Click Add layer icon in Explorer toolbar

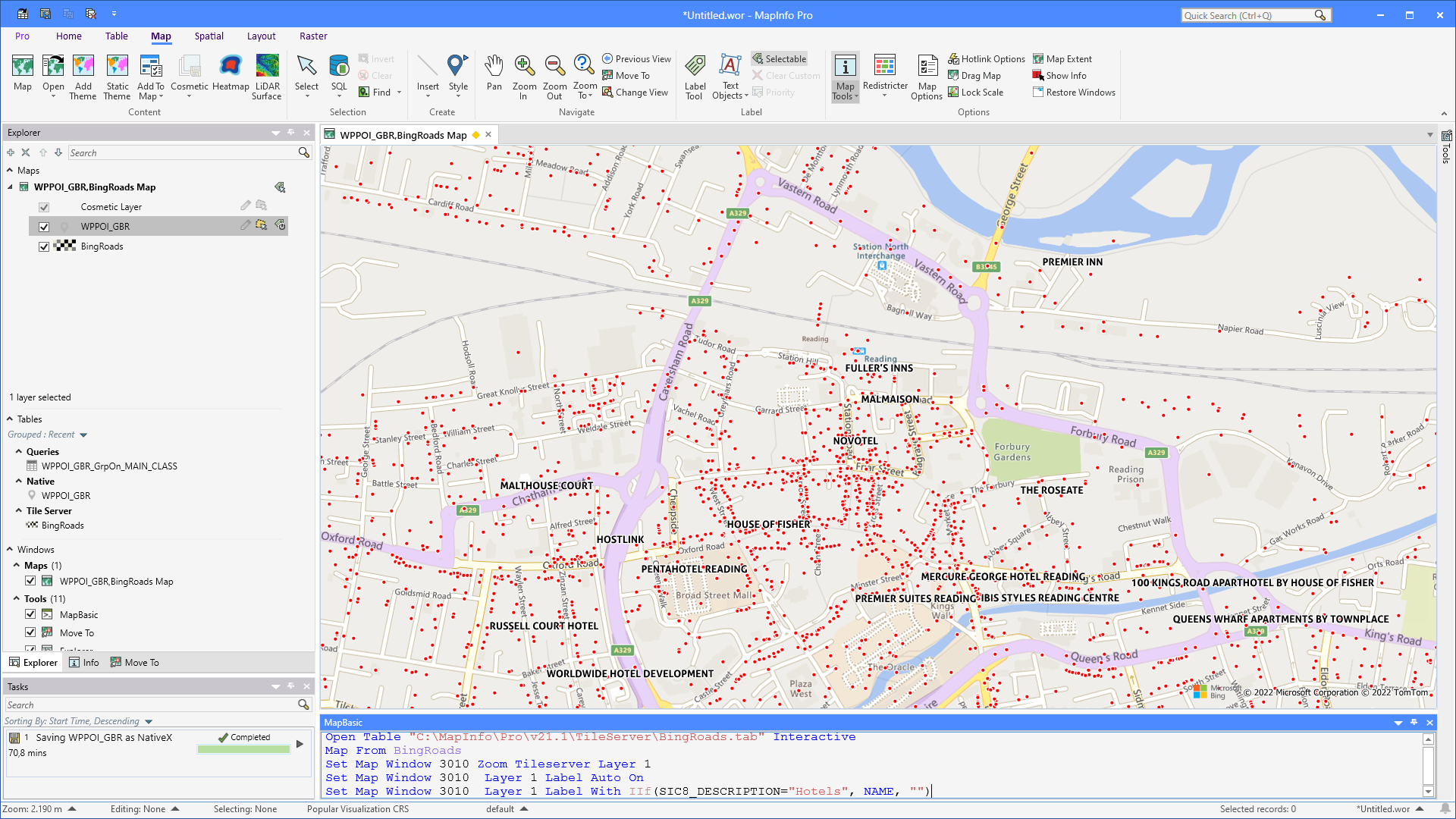(x=11, y=152)
